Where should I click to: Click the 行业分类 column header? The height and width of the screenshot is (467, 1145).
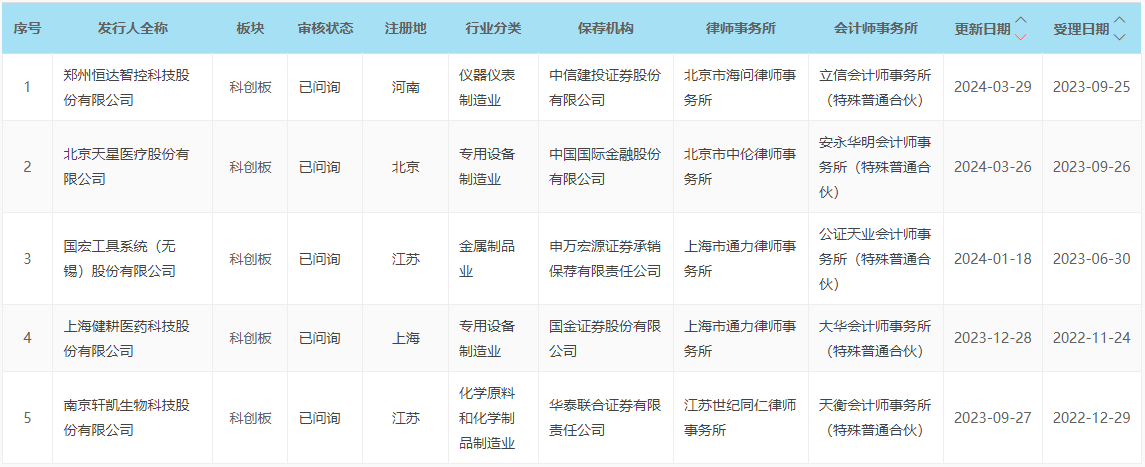pyautogui.click(x=494, y=28)
